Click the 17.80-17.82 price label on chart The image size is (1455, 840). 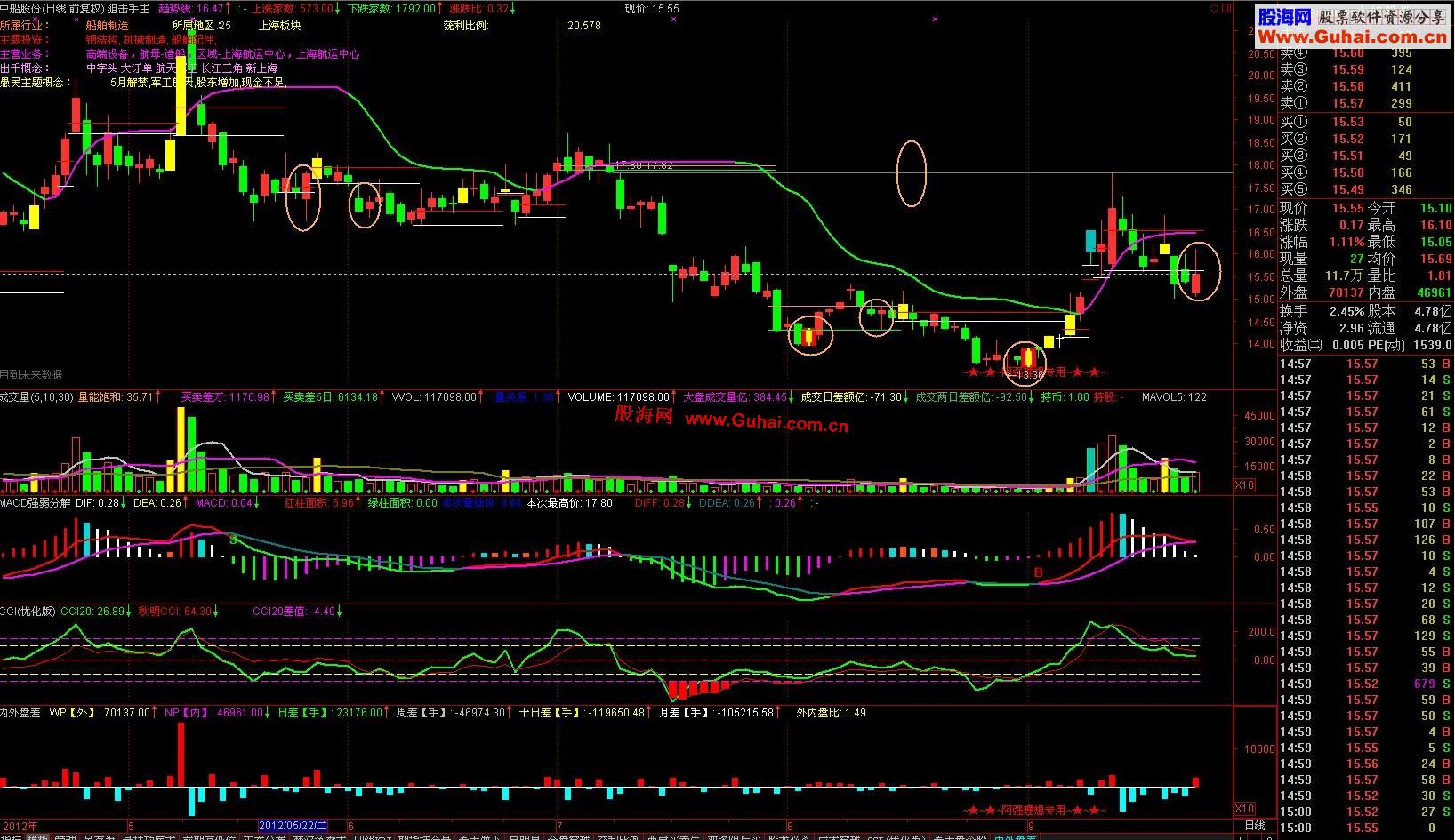coord(645,165)
